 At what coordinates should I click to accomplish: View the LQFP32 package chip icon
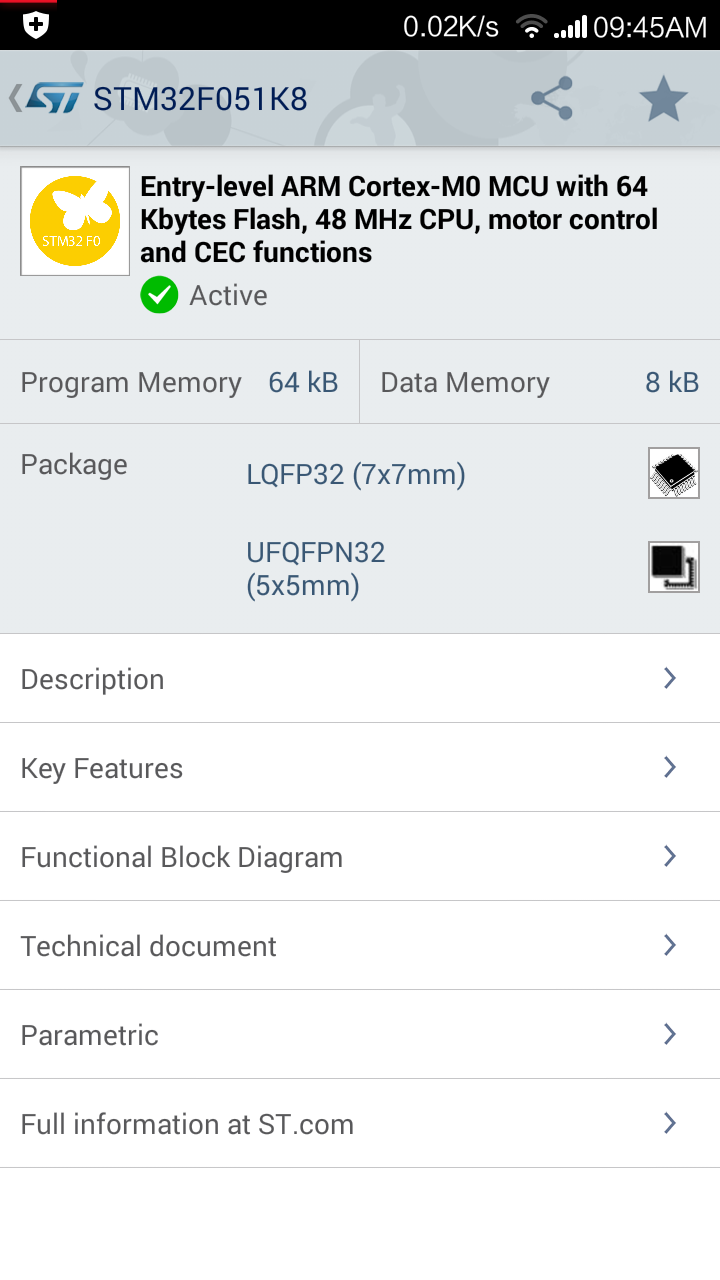point(674,473)
